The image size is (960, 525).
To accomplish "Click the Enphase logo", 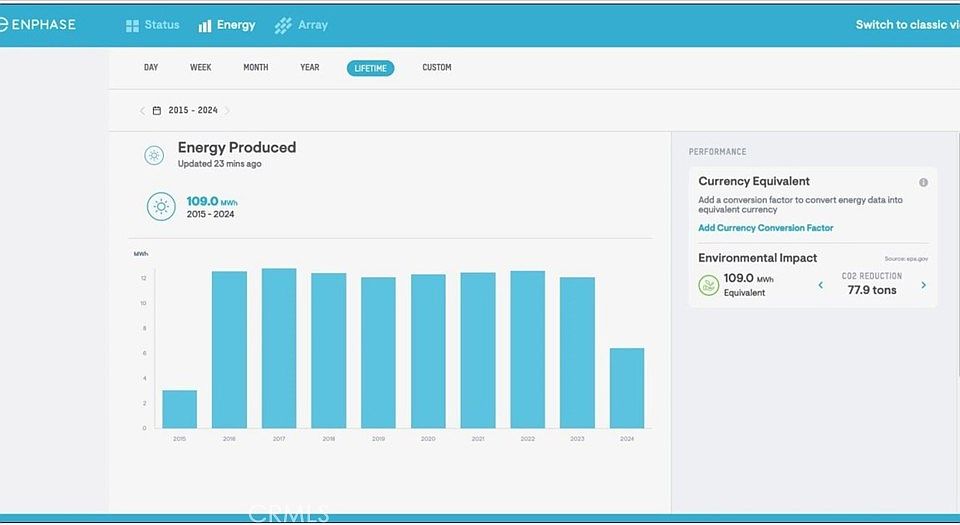I will pos(38,25).
